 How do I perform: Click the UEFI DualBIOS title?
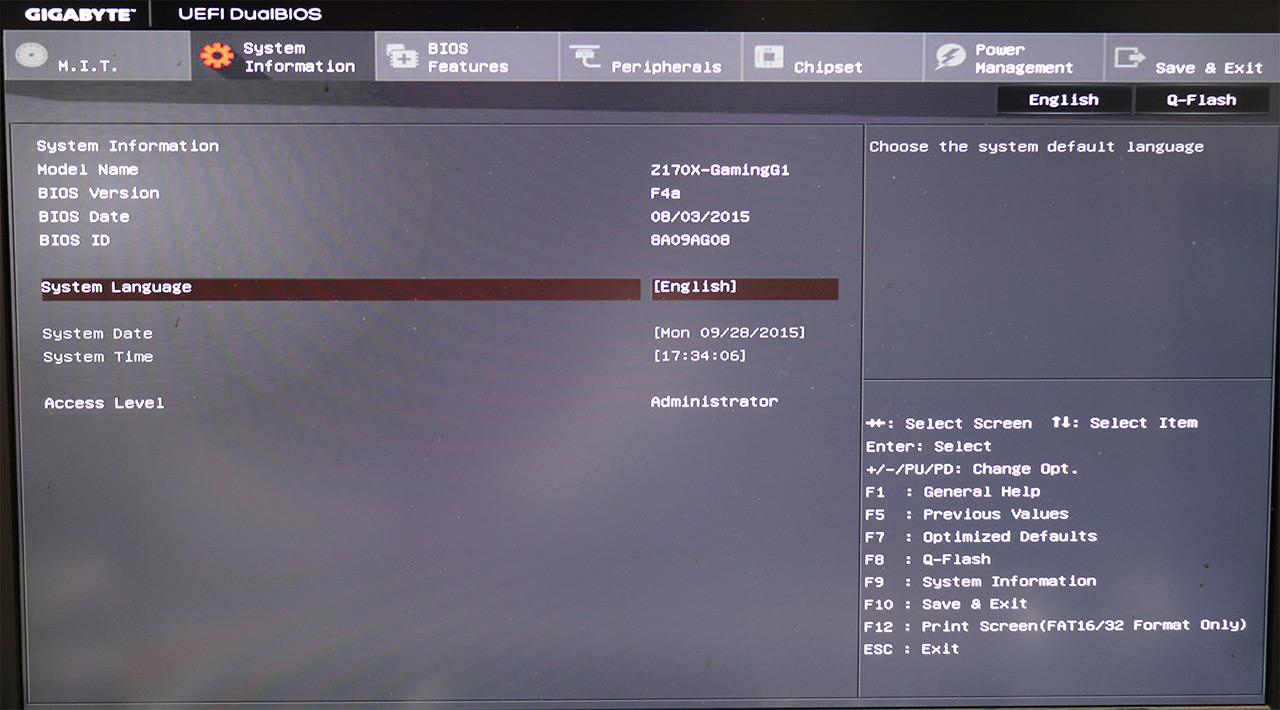coord(250,15)
